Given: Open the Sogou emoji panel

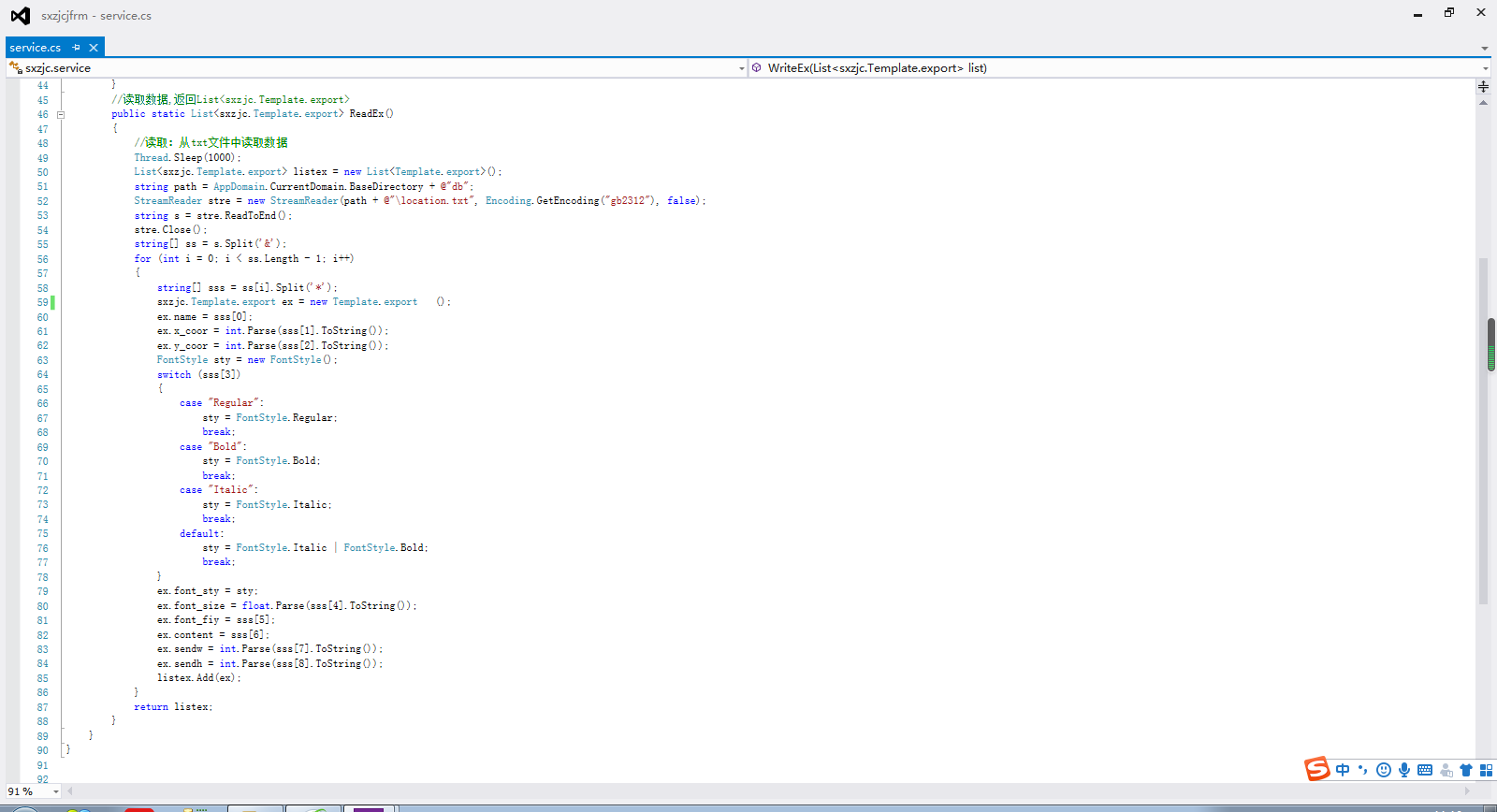Looking at the screenshot, I should (1384, 770).
